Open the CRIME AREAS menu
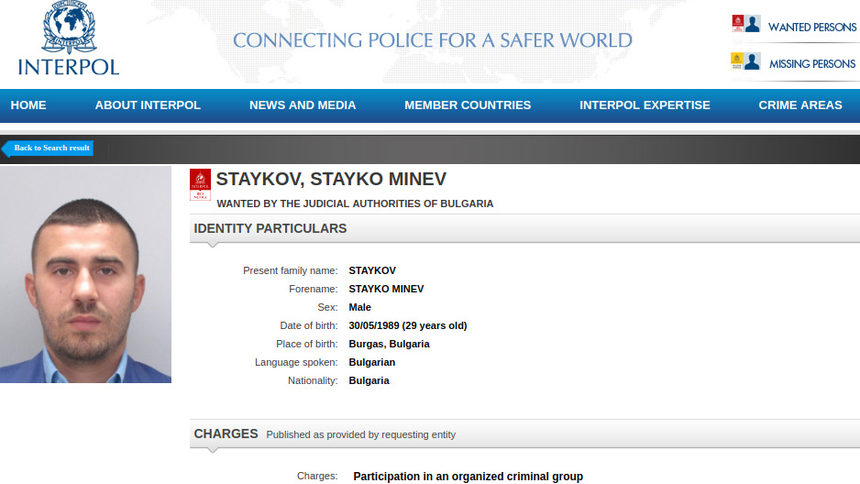 [x=800, y=105]
